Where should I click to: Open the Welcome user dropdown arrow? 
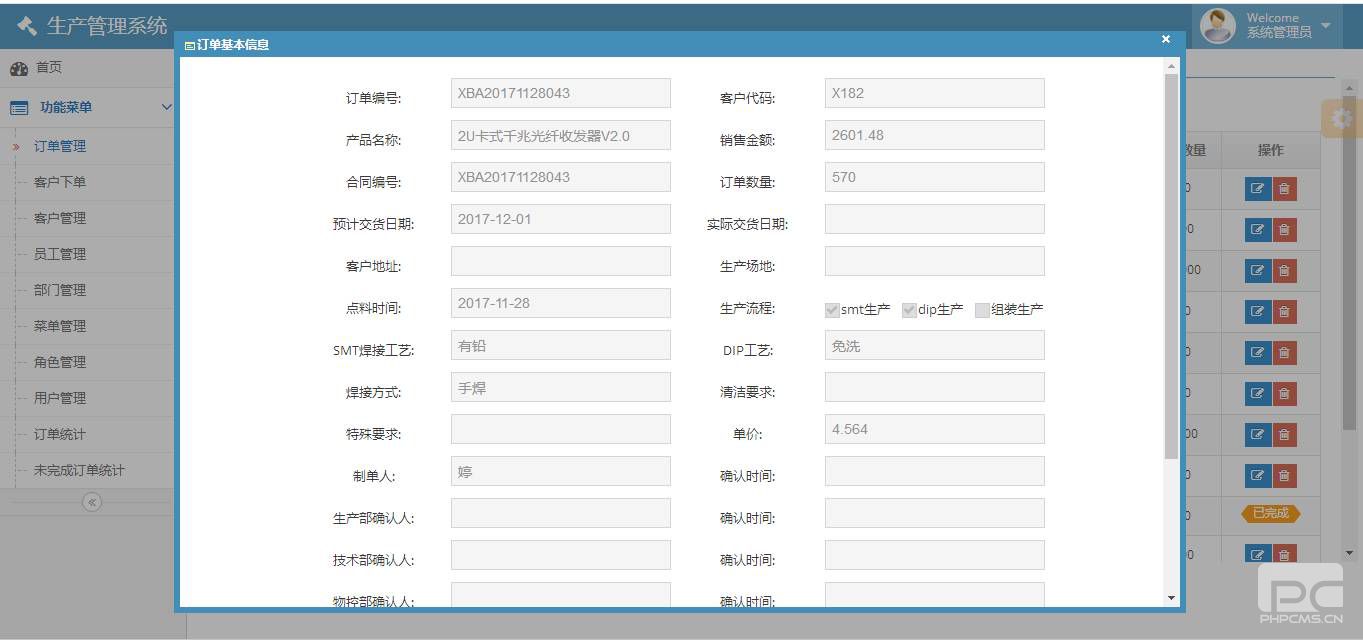pos(1326,26)
